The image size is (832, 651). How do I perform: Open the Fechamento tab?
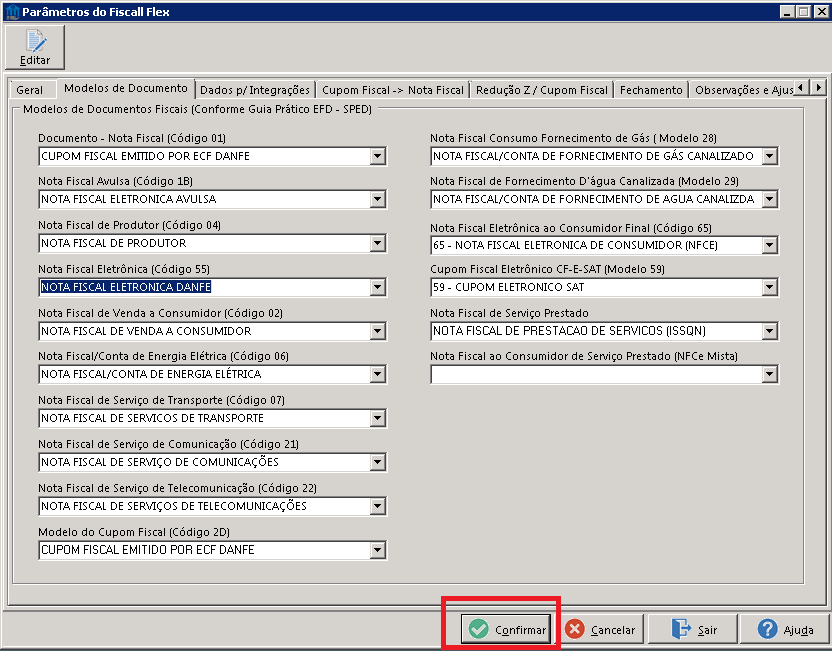[x=651, y=90]
